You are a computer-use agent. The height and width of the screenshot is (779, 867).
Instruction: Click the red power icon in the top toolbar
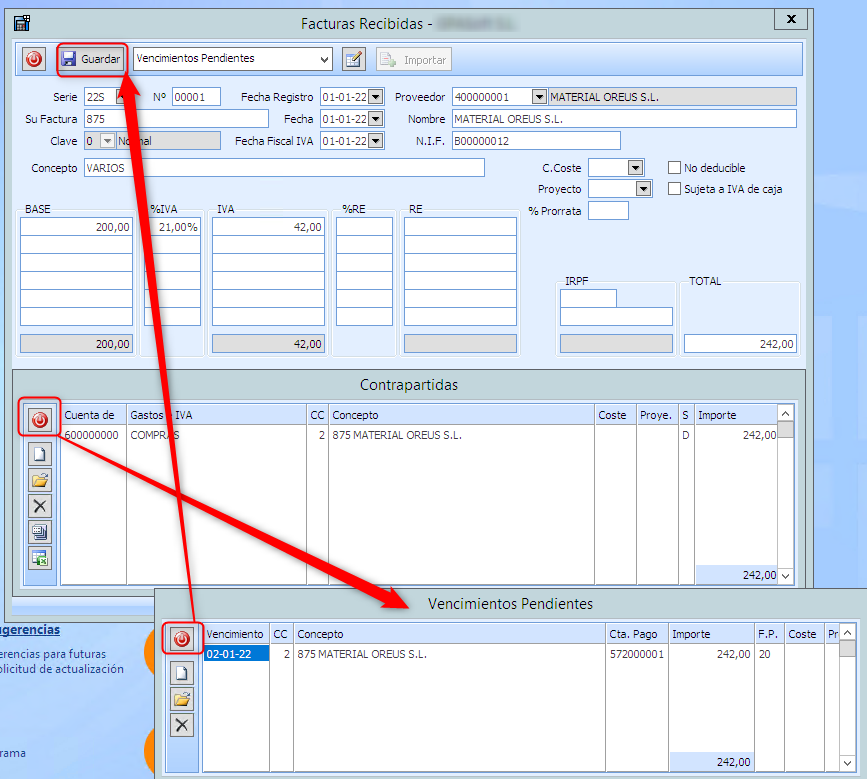tap(34, 60)
